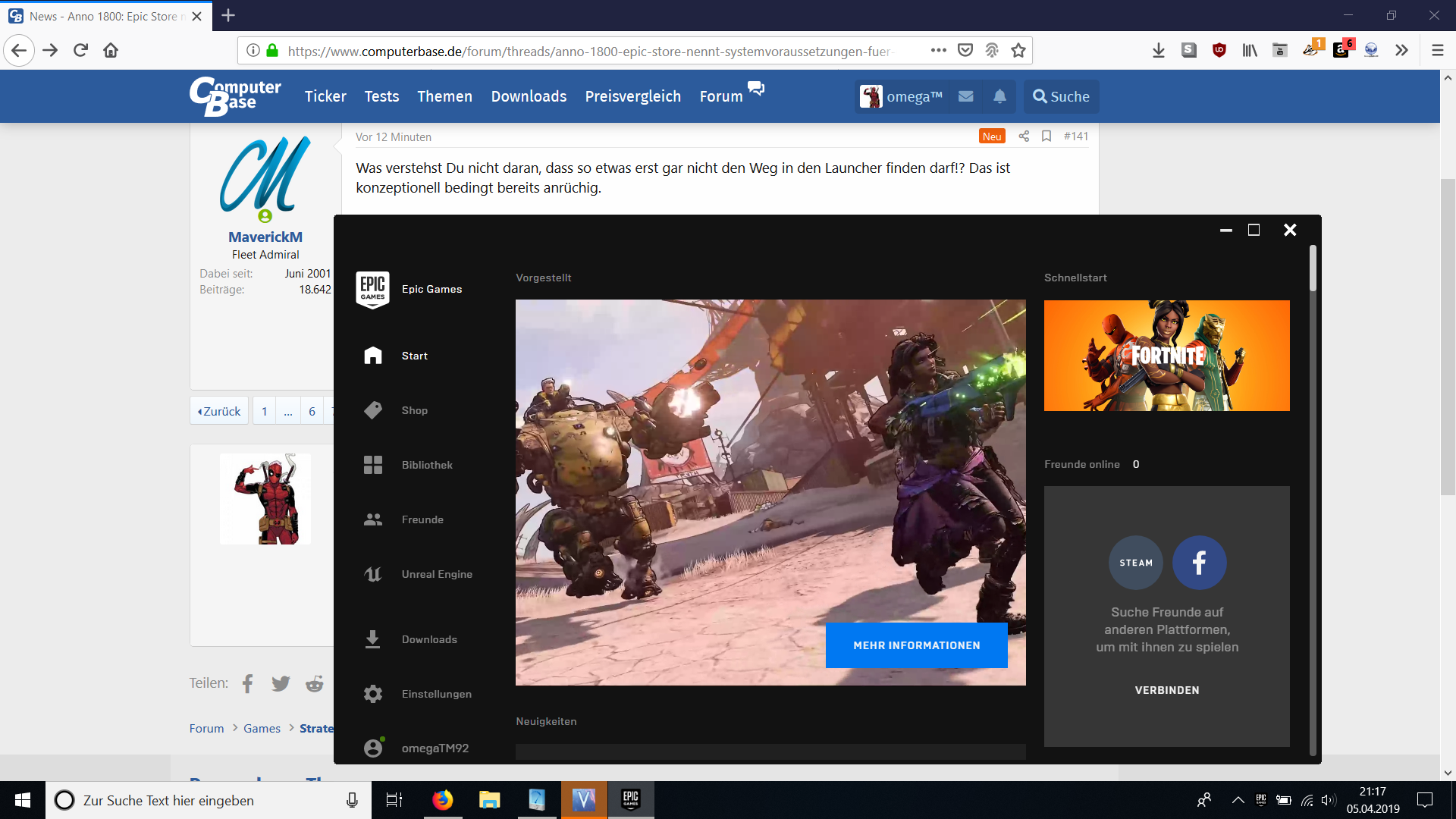This screenshot has height=819, width=1456.
Task: Open the Shop tag icon
Action: (372, 410)
